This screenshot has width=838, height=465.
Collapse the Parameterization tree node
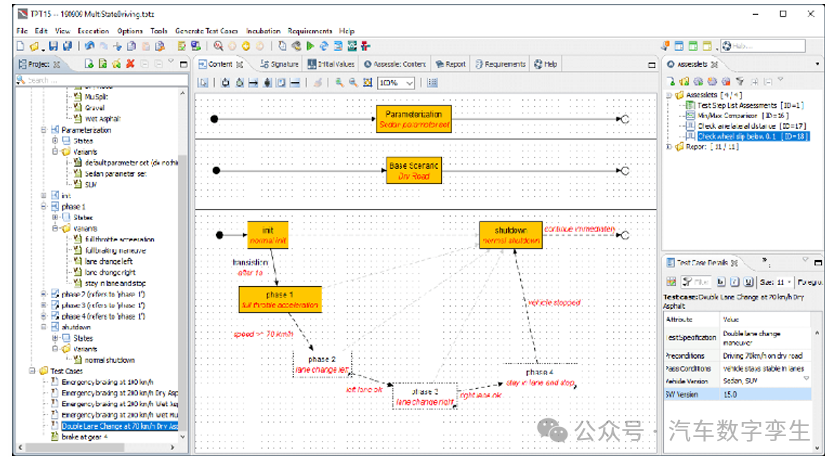[x=44, y=130]
